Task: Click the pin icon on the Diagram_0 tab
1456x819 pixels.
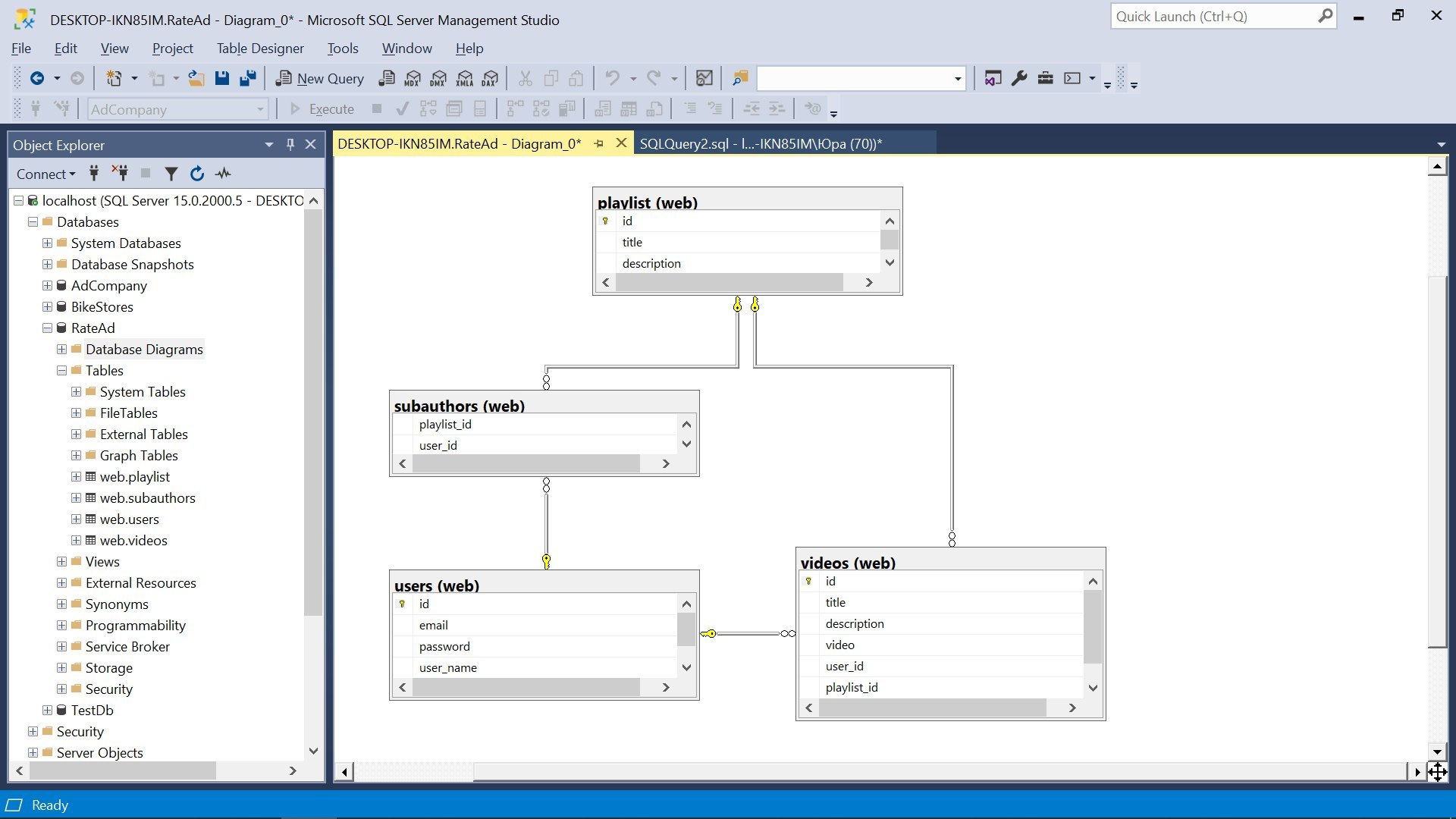Action: [x=598, y=143]
